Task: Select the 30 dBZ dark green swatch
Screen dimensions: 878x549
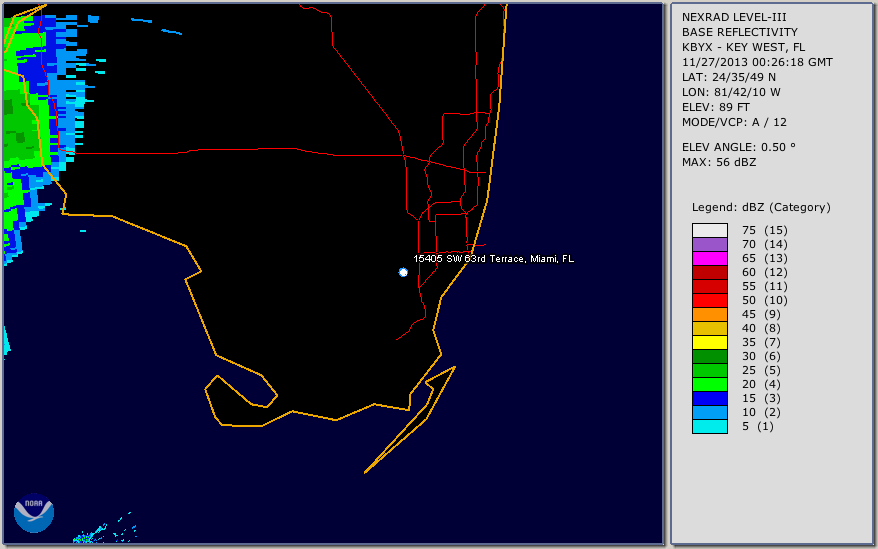Action: point(709,356)
